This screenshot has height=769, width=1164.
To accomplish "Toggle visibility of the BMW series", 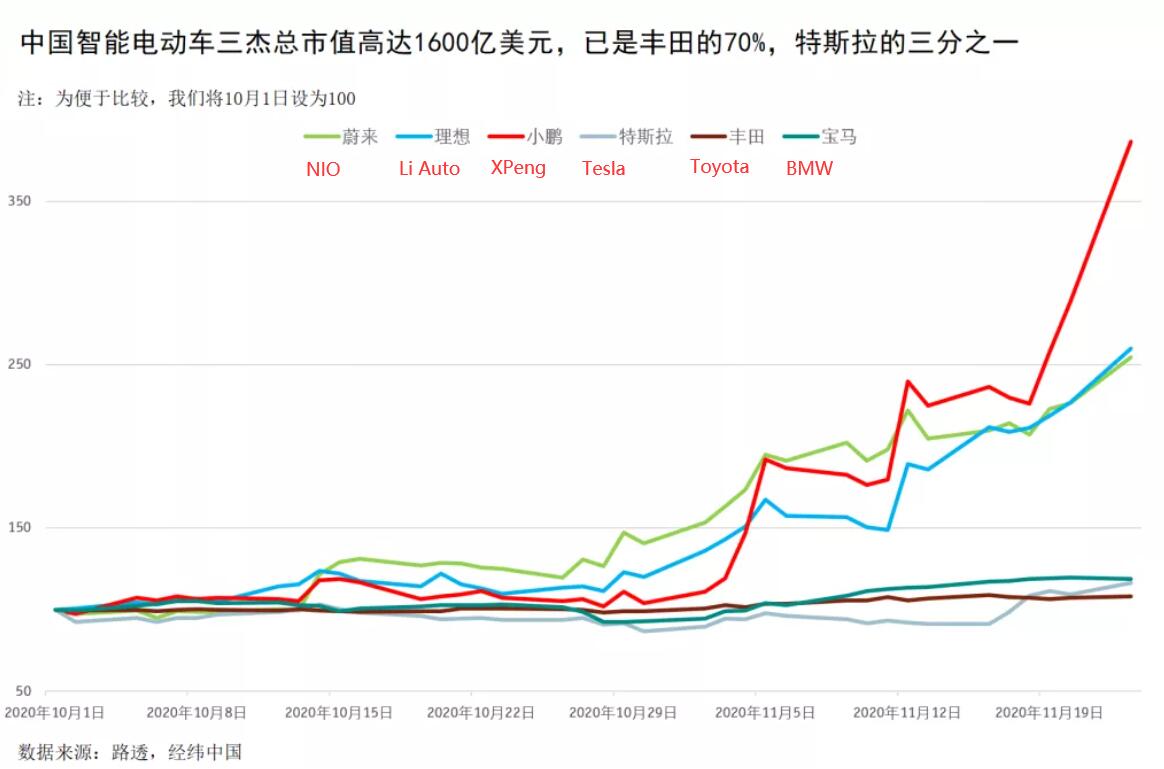I will pyautogui.click(x=810, y=169).
